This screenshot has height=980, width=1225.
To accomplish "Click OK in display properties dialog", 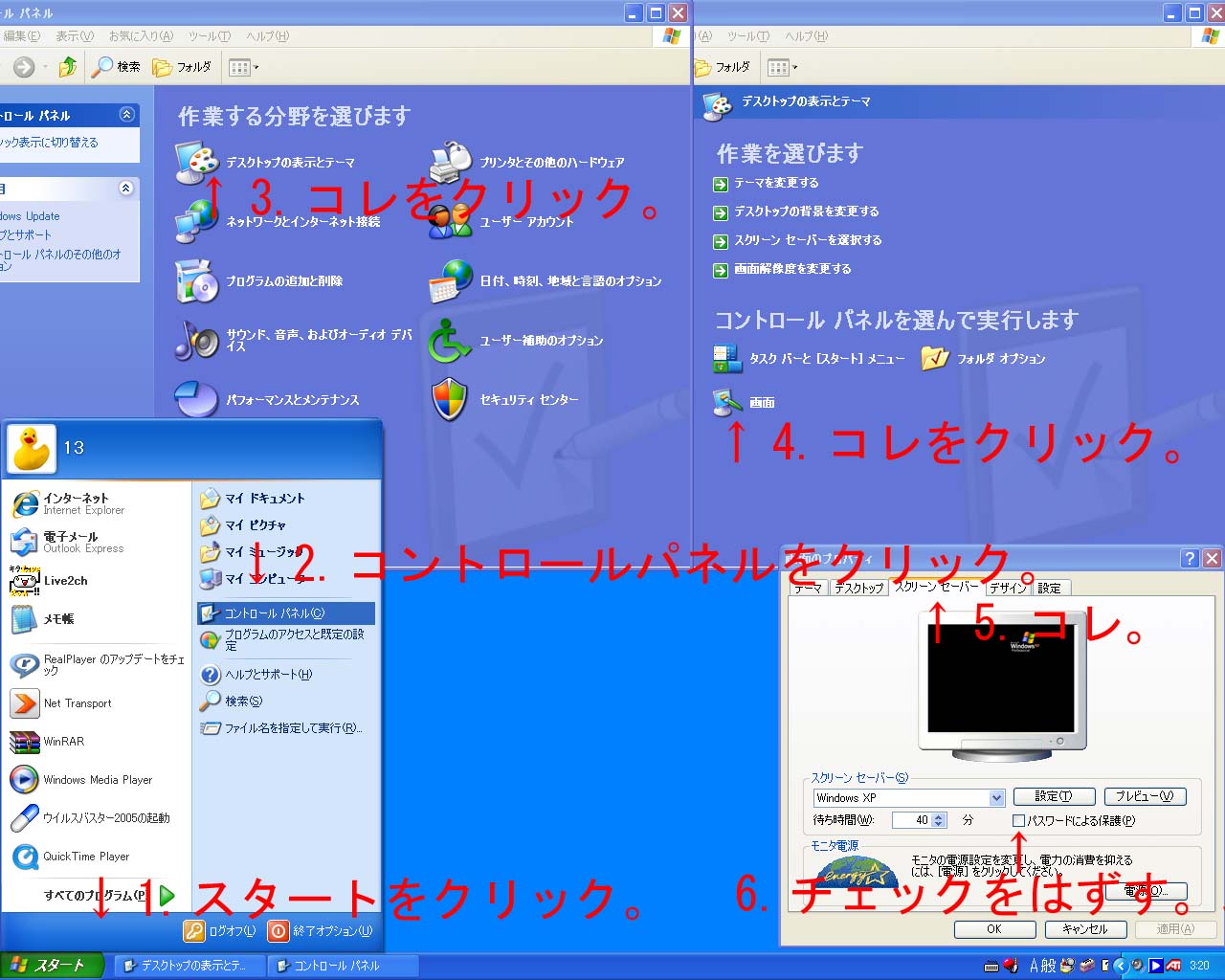I will point(994,929).
